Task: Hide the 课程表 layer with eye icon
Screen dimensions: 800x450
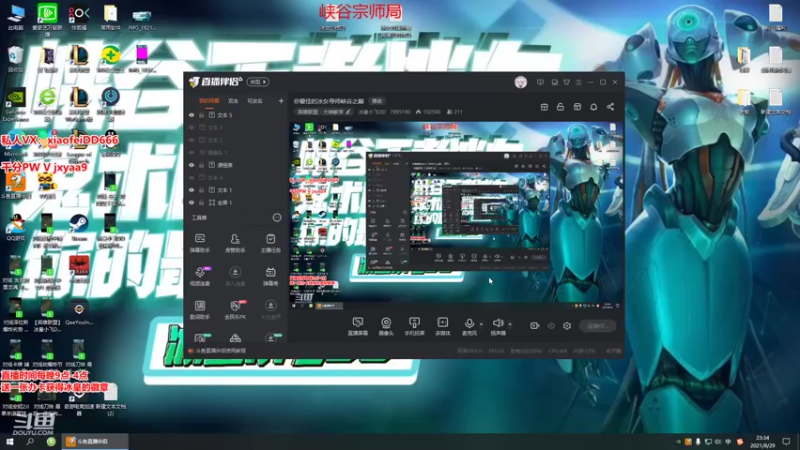Action: tap(192, 165)
